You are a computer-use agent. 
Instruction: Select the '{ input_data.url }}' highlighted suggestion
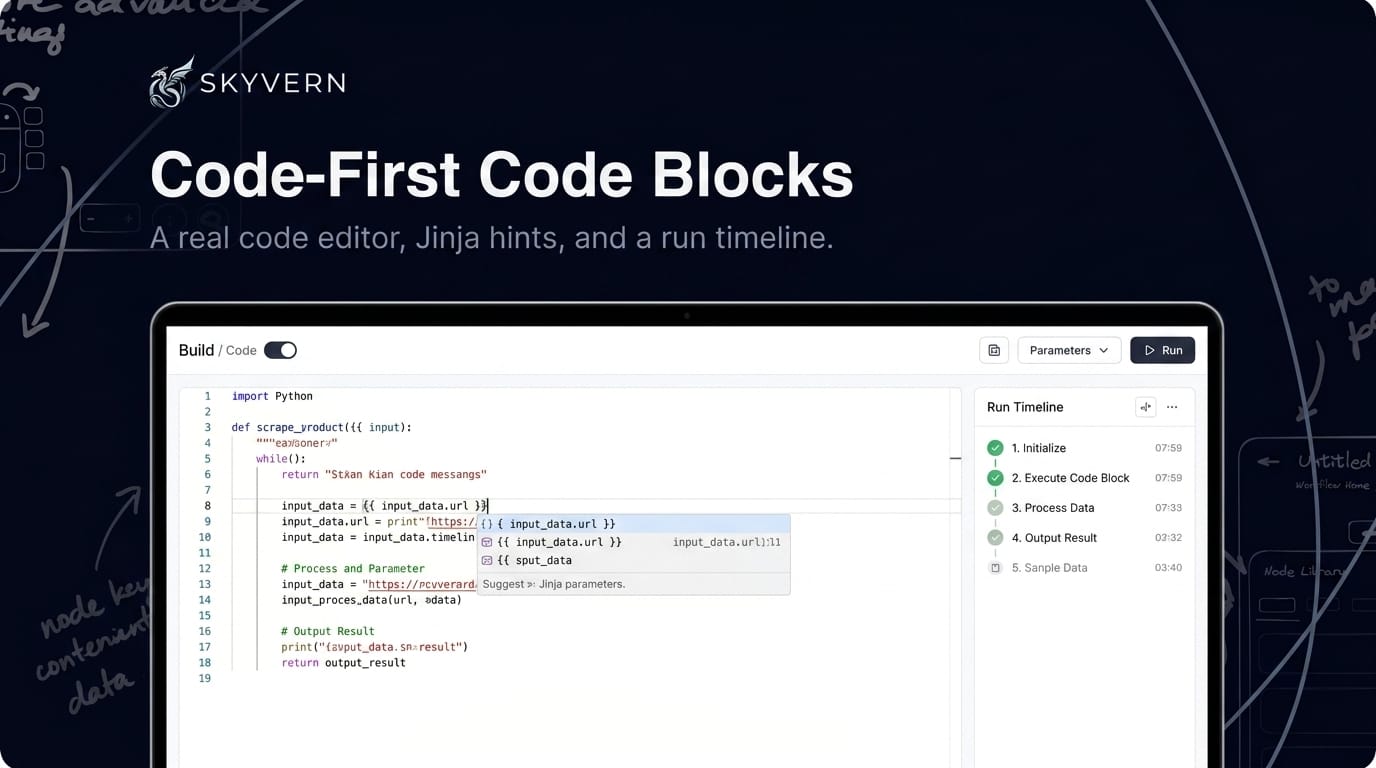coord(634,524)
